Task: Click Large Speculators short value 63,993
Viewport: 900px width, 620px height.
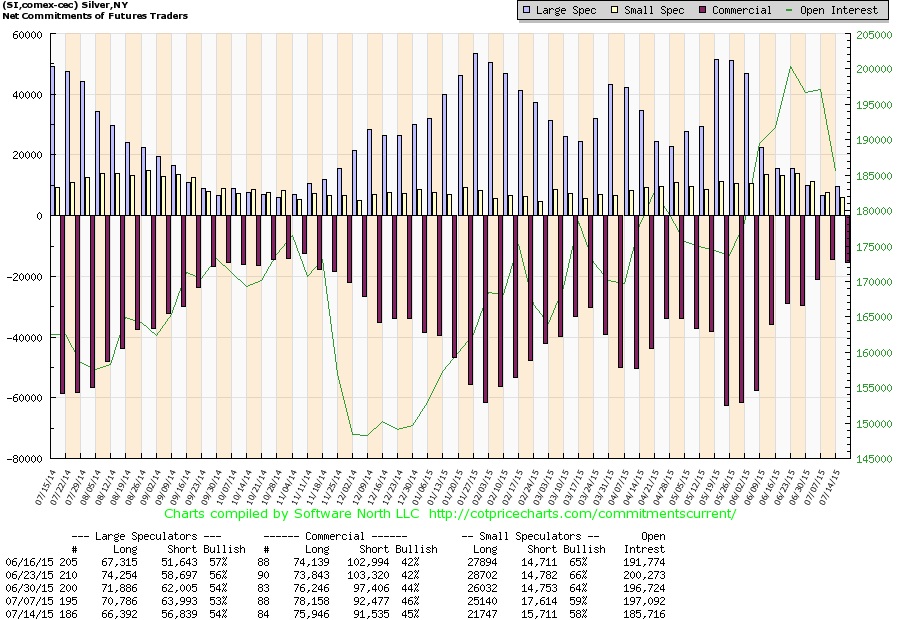Action: (179, 602)
